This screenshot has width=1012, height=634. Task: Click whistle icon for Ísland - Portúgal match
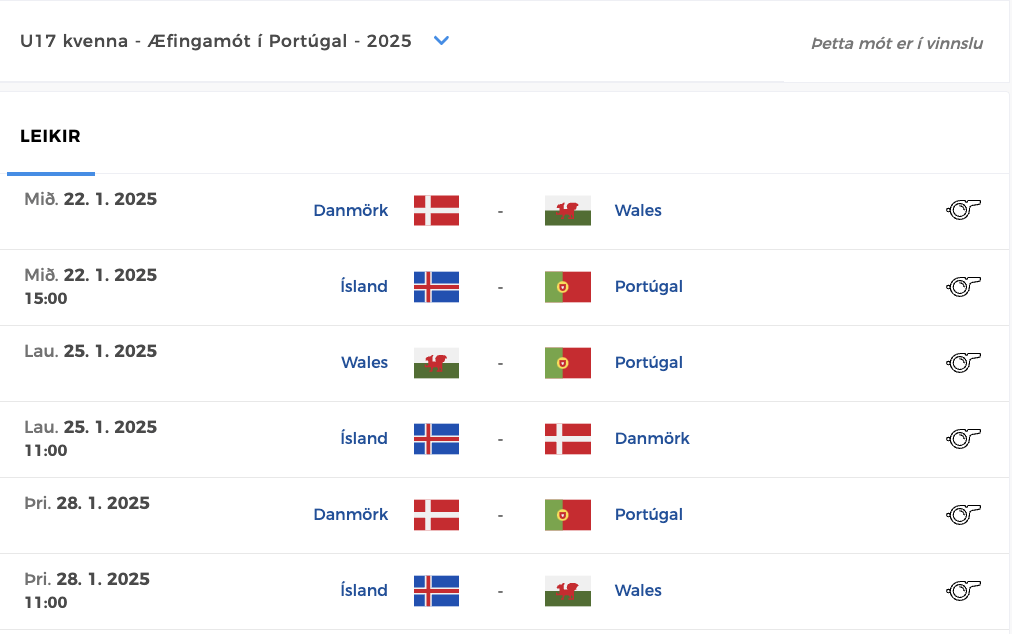963,286
